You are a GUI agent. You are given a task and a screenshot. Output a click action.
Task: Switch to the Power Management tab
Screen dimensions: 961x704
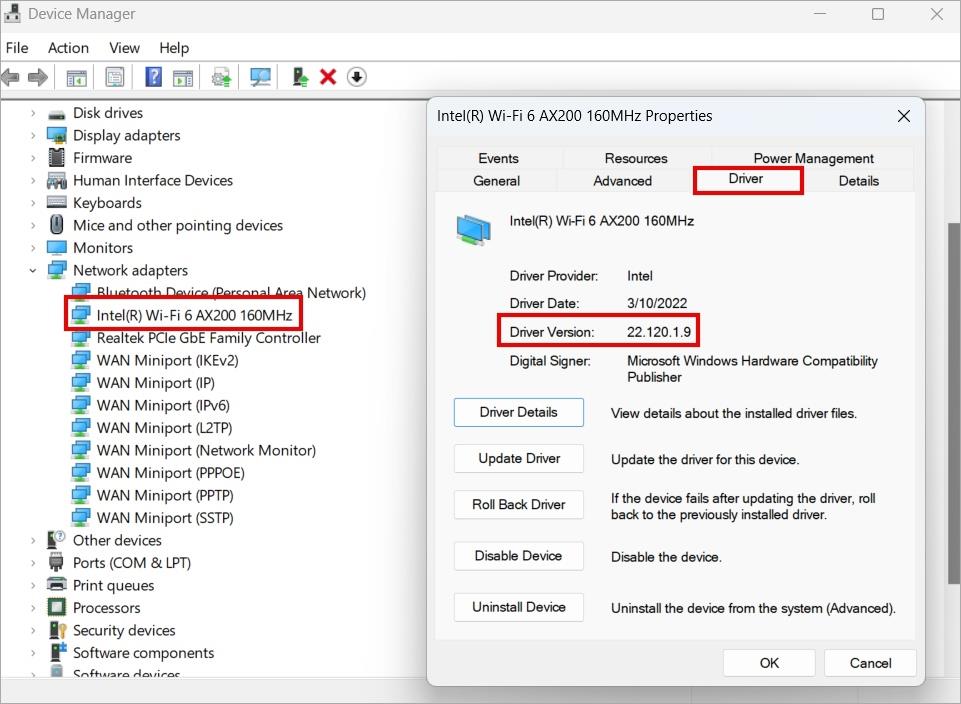[813, 158]
